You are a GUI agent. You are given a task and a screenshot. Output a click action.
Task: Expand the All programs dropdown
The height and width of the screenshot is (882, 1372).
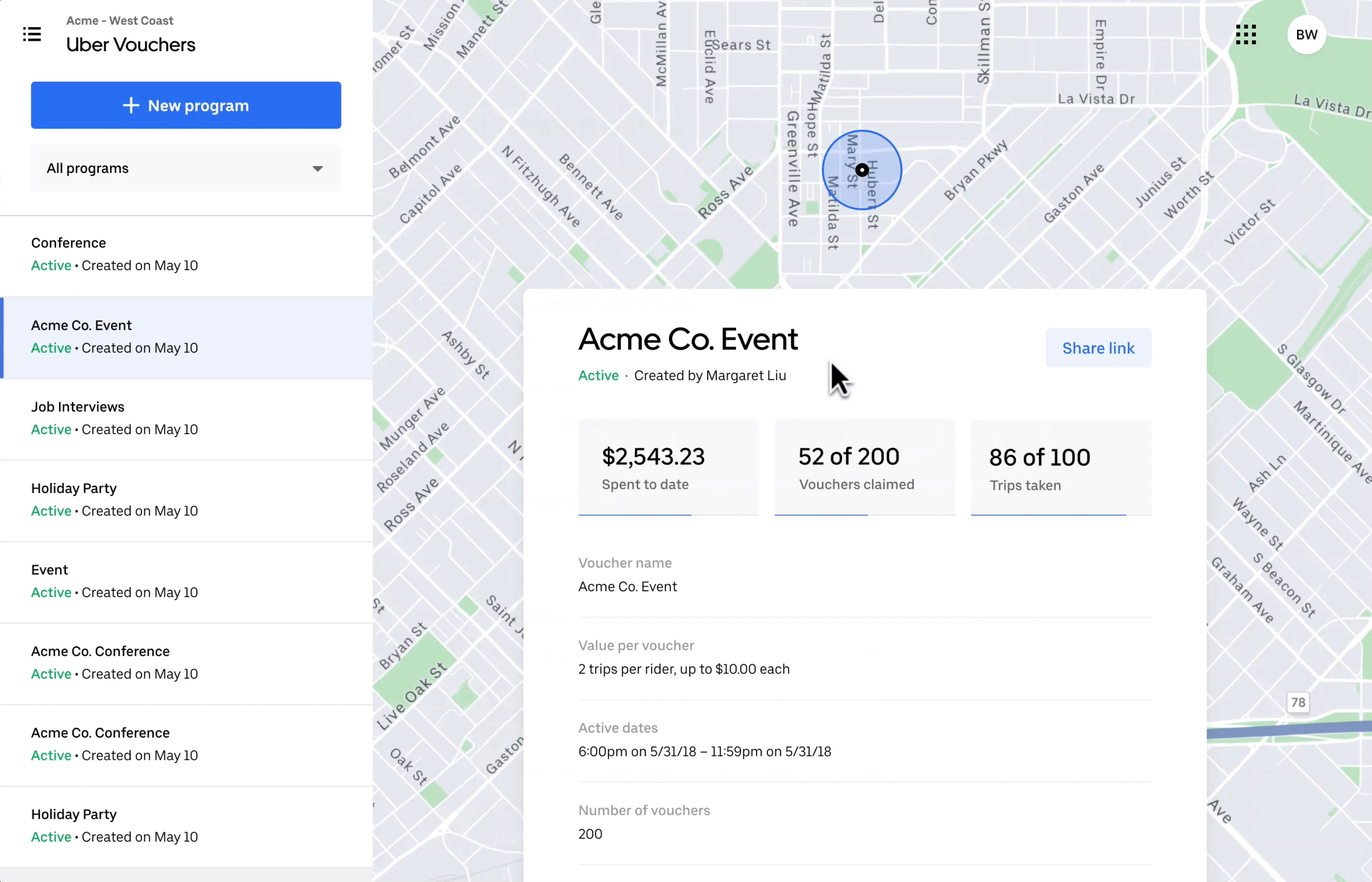[x=185, y=168]
